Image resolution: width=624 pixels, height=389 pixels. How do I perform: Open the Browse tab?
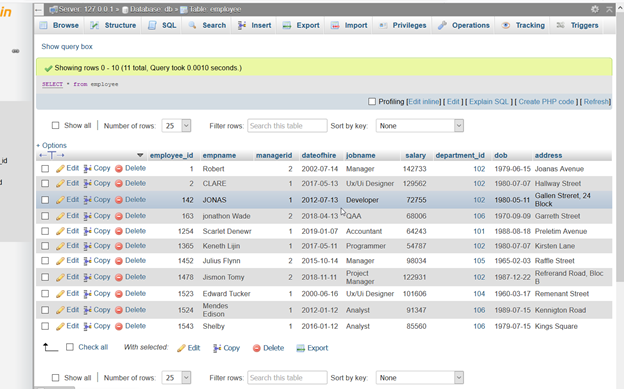coord(59,25)
